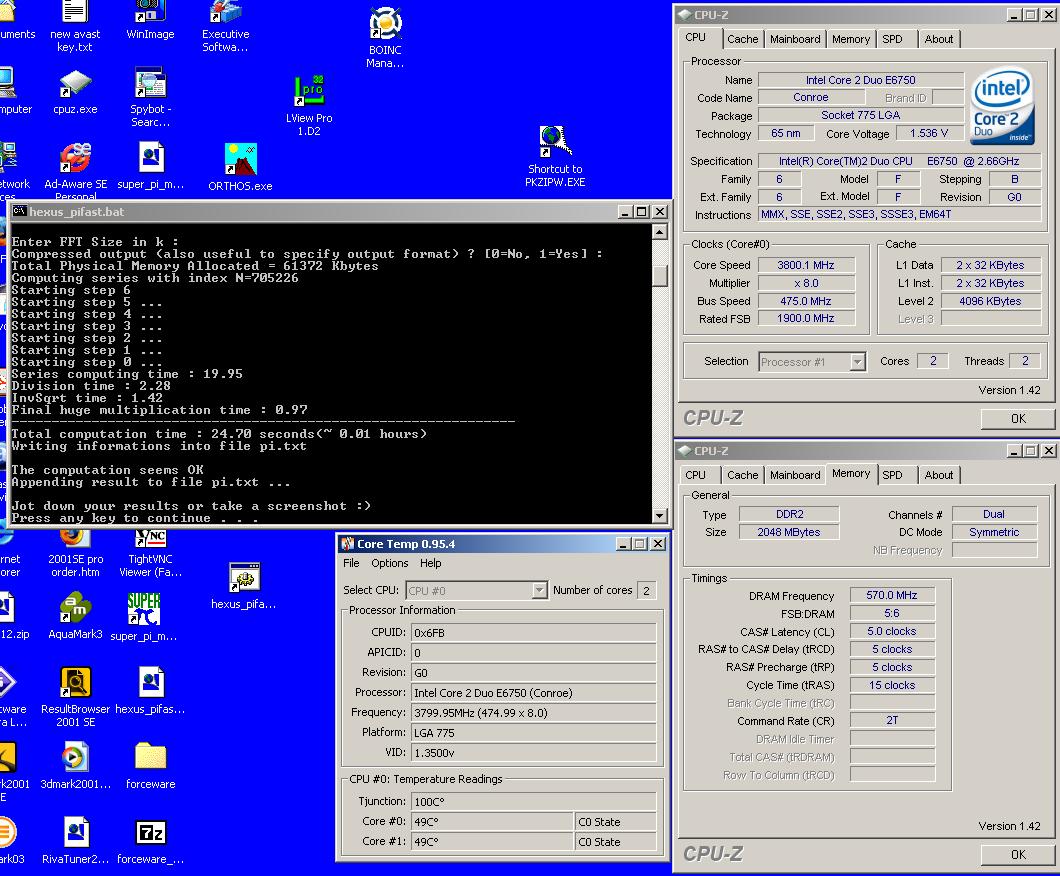Click the Bus Speed 475.0 MHz field
This screenshot has width=1060, height=876.
coord(806,301)
